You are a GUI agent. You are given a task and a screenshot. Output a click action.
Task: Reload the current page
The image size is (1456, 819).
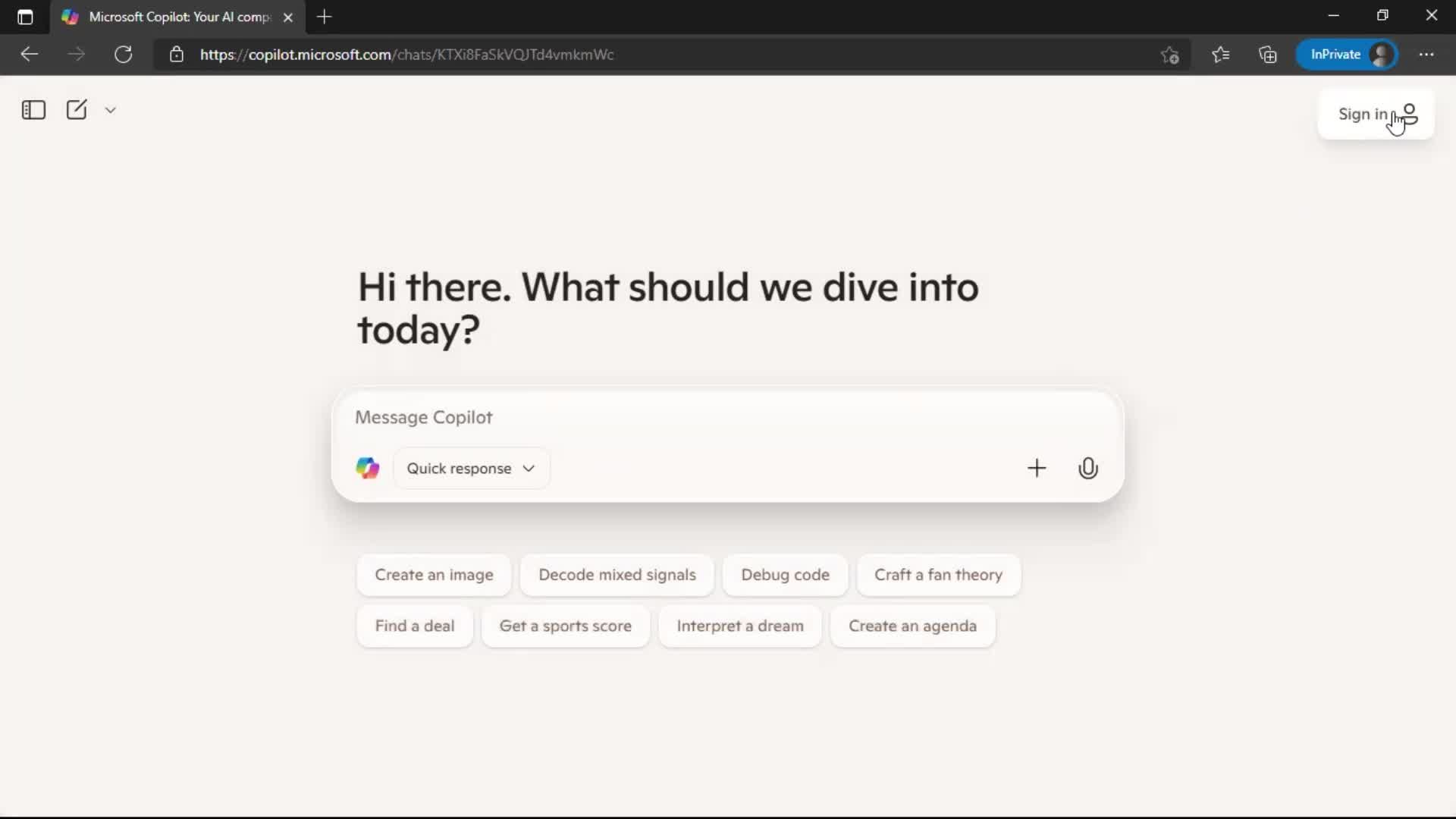pyautogui.click(x=123, y=54)
